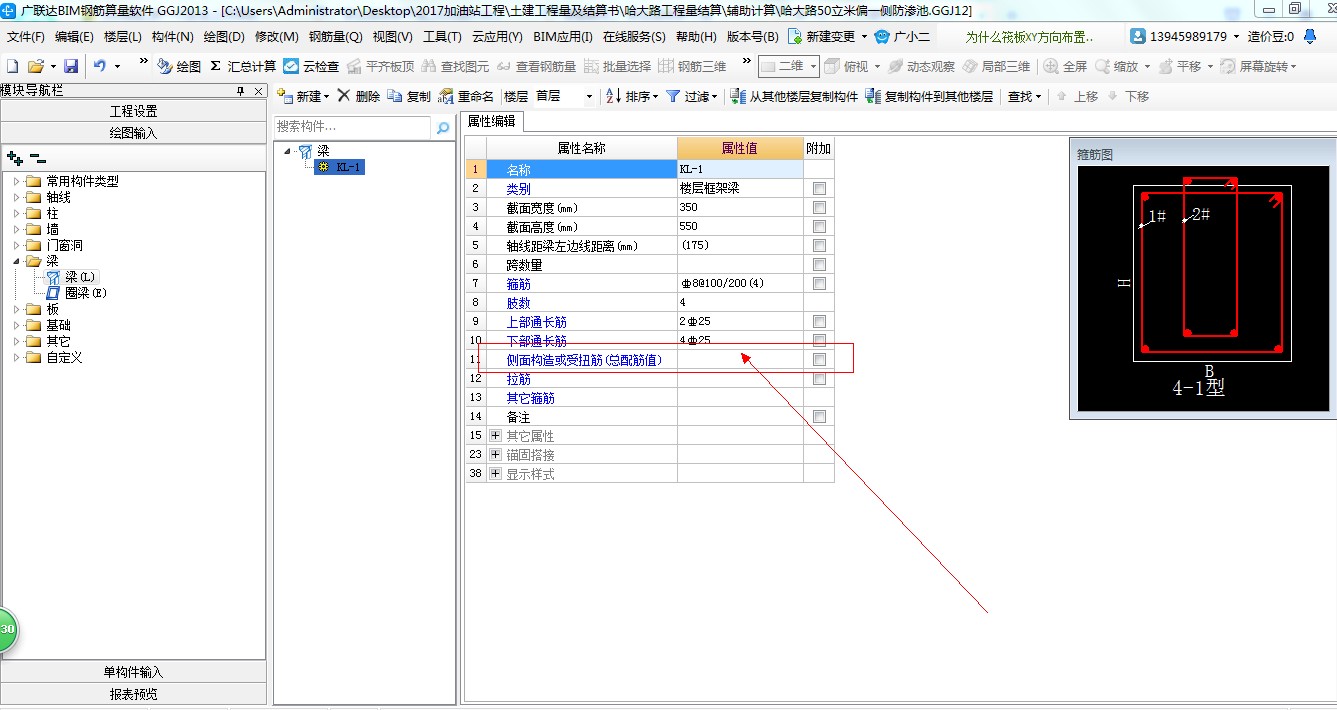Click the notification bell icon
Screen dimensions: 1337x710
pyautogui.click(x=1310, y=36)
